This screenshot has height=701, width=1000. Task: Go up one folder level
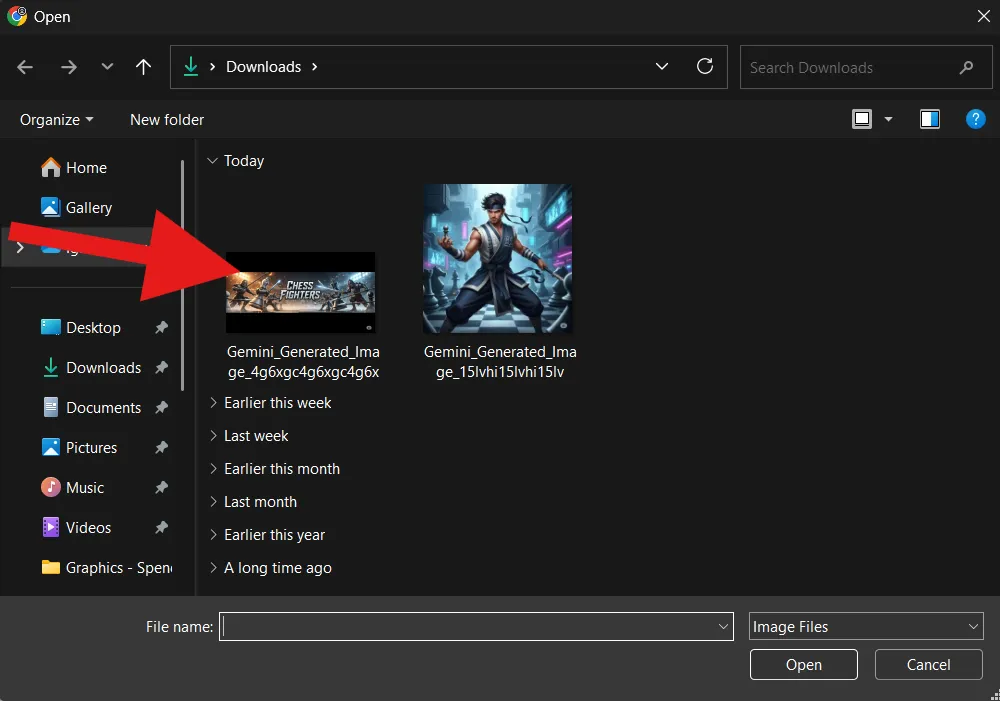click(x=143, y=66)
